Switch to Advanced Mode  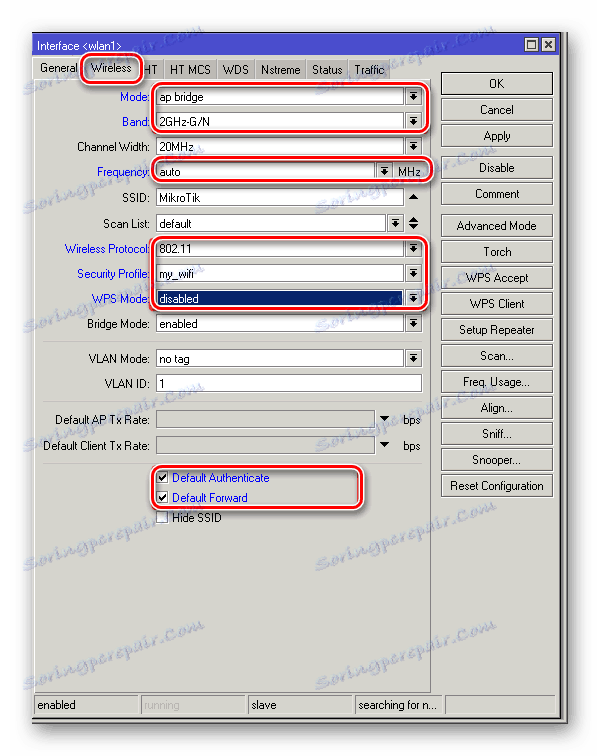497,226
